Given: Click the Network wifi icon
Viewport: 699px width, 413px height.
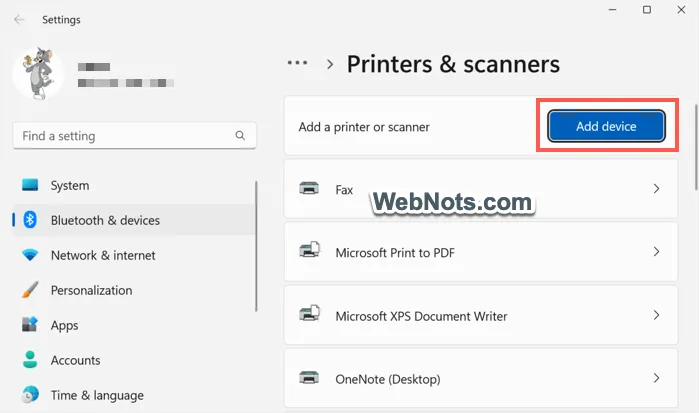Looking at the screenshot, I should [x=30, y=255].
